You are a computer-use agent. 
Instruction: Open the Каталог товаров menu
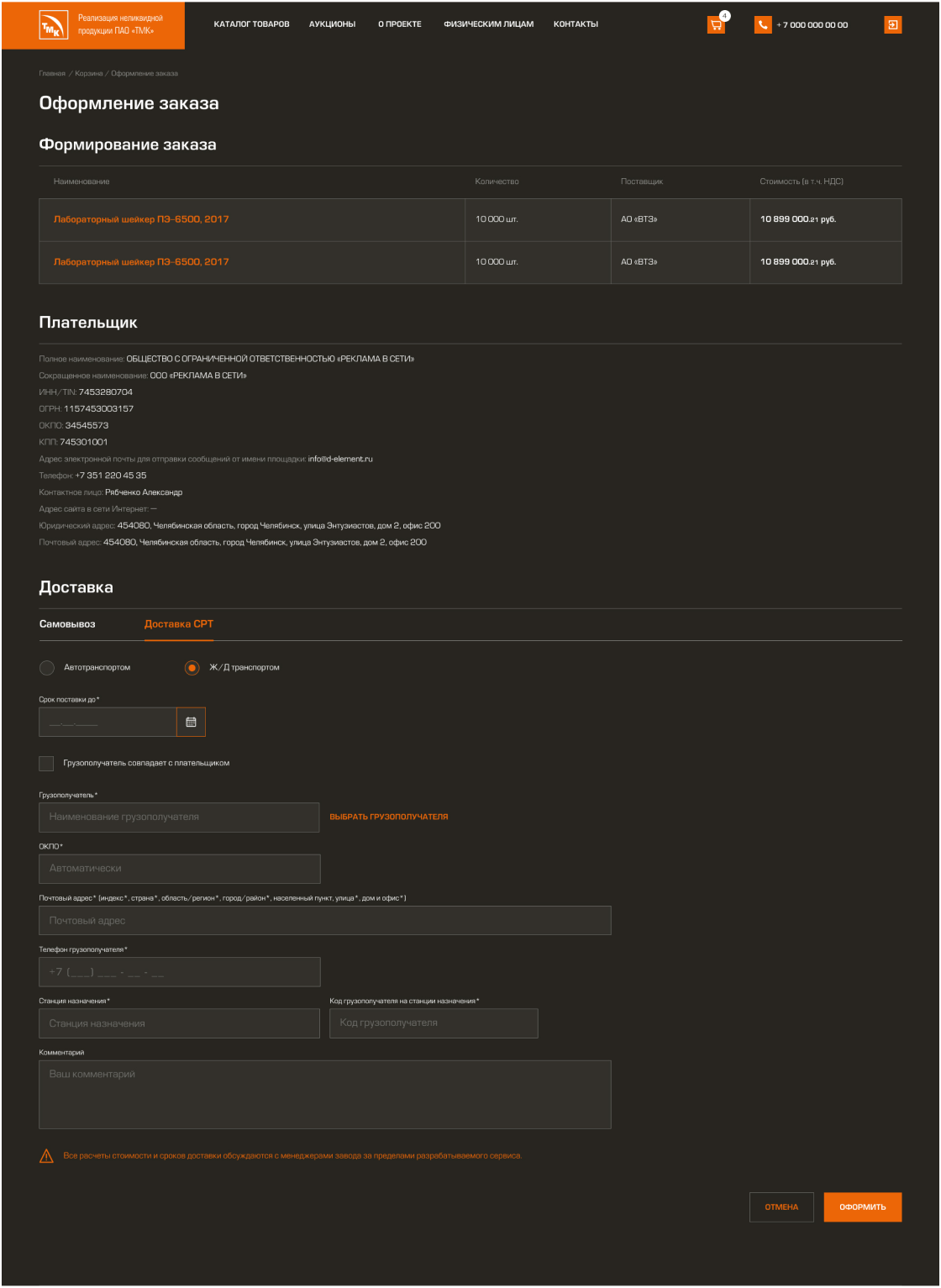coord(251,24)
